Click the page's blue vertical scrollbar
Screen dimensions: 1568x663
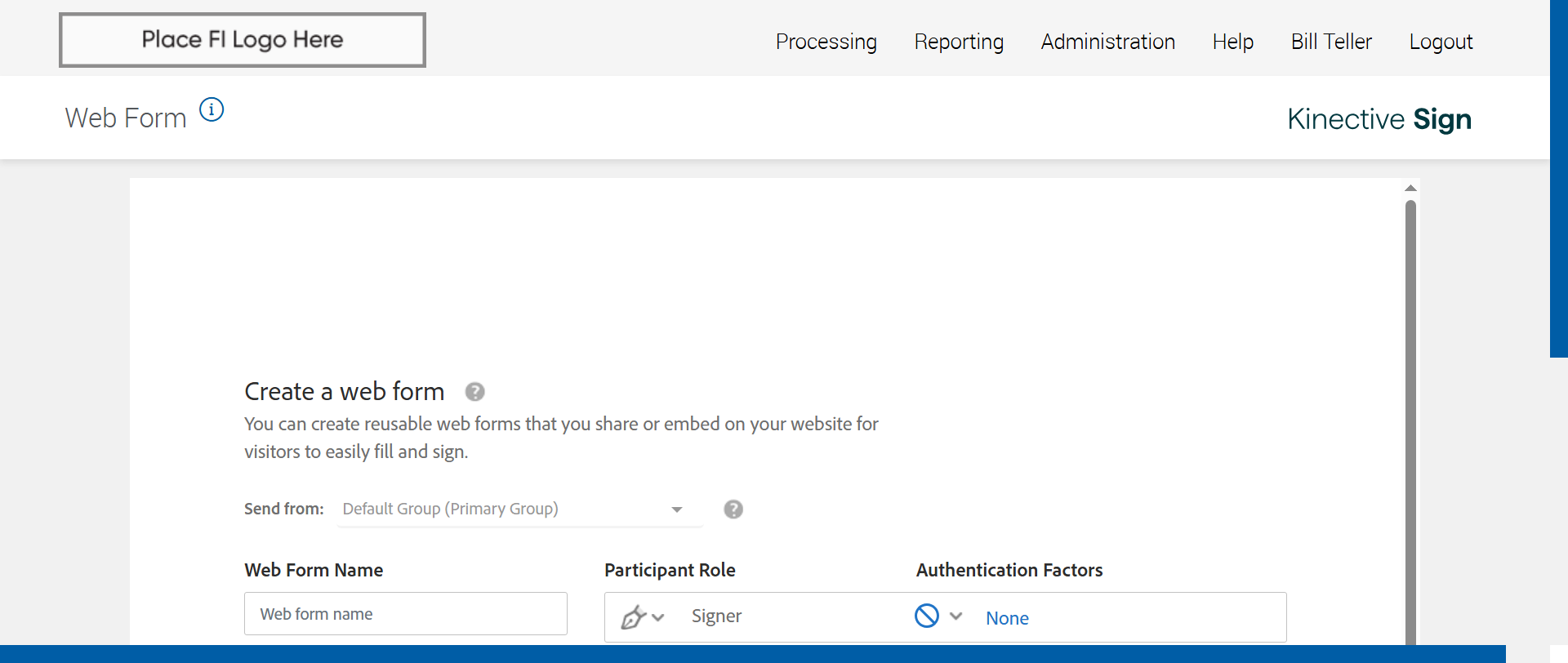click(x=1559, y=179)
